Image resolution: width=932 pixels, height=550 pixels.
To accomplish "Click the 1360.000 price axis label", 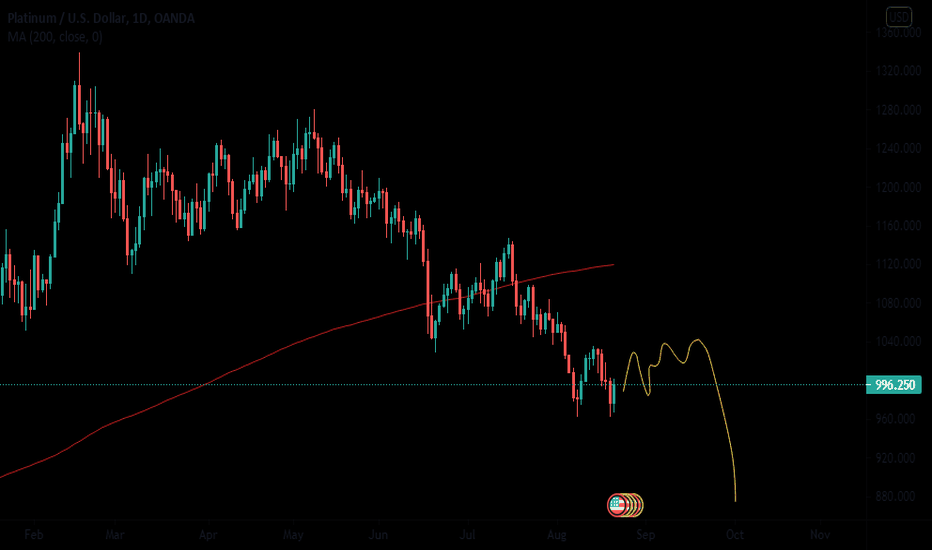I will [898, 33].
